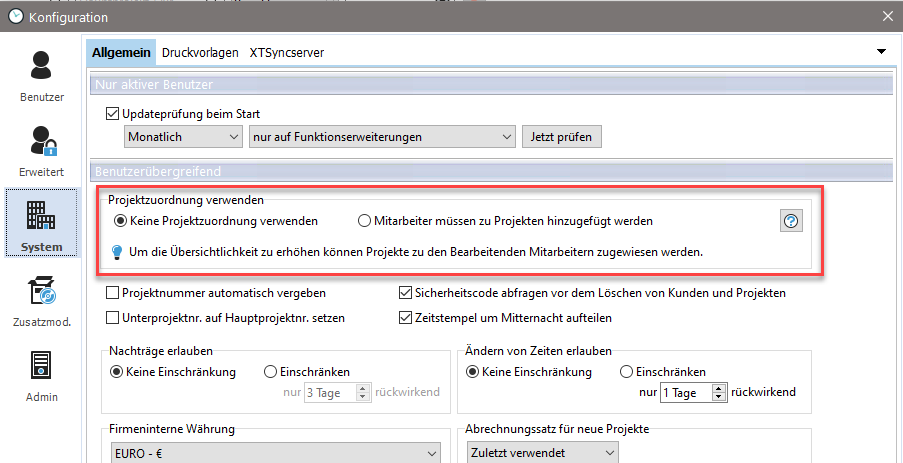The width and height of the screenshot is (903, 463).
Task: Open the nur auf Funktionserweiterungen dropdown
Action: pos(381,136)
